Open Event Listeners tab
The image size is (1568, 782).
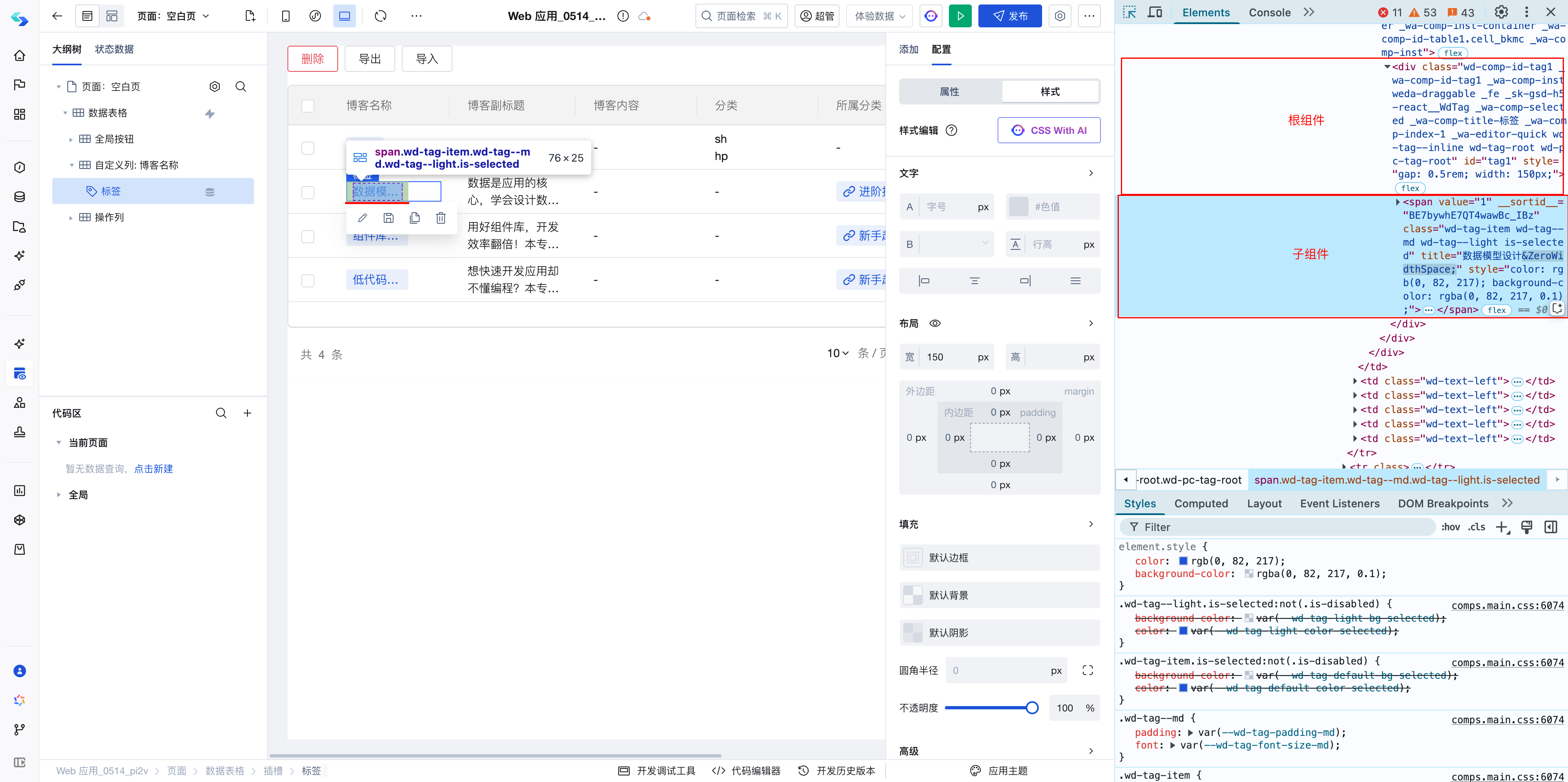(1339, 503)
